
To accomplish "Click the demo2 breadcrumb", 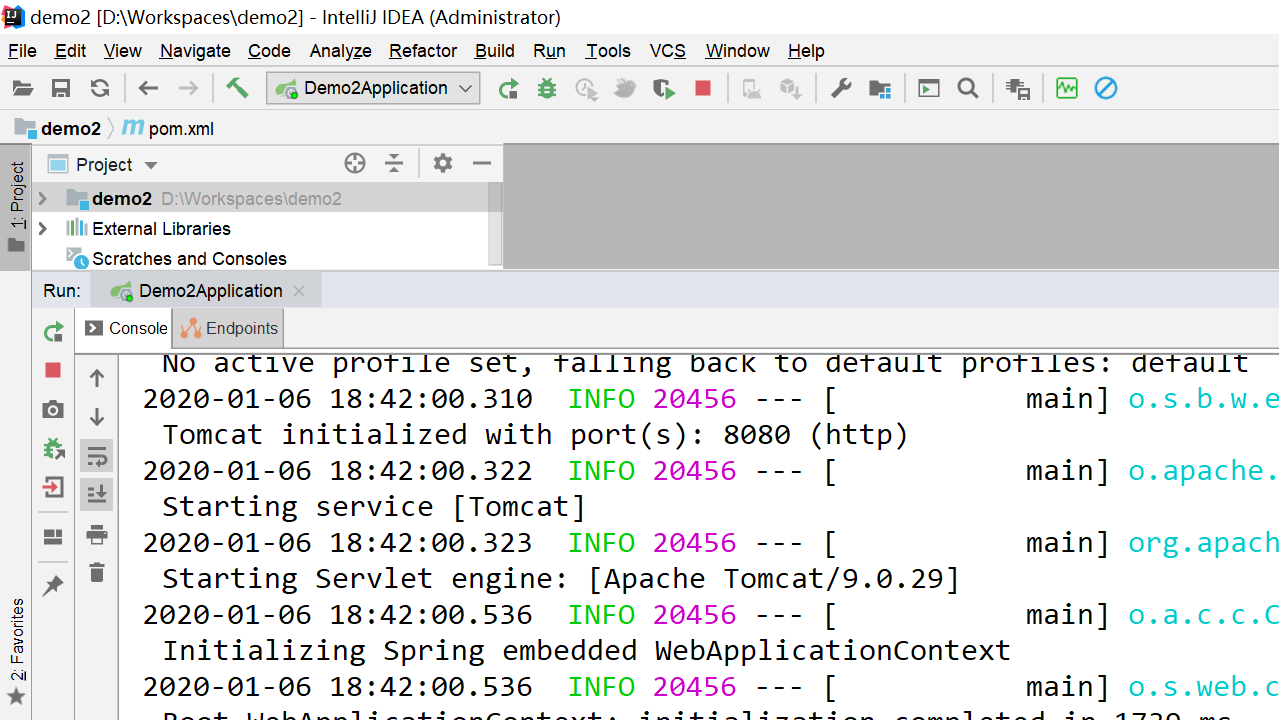I will pos(59,128).
